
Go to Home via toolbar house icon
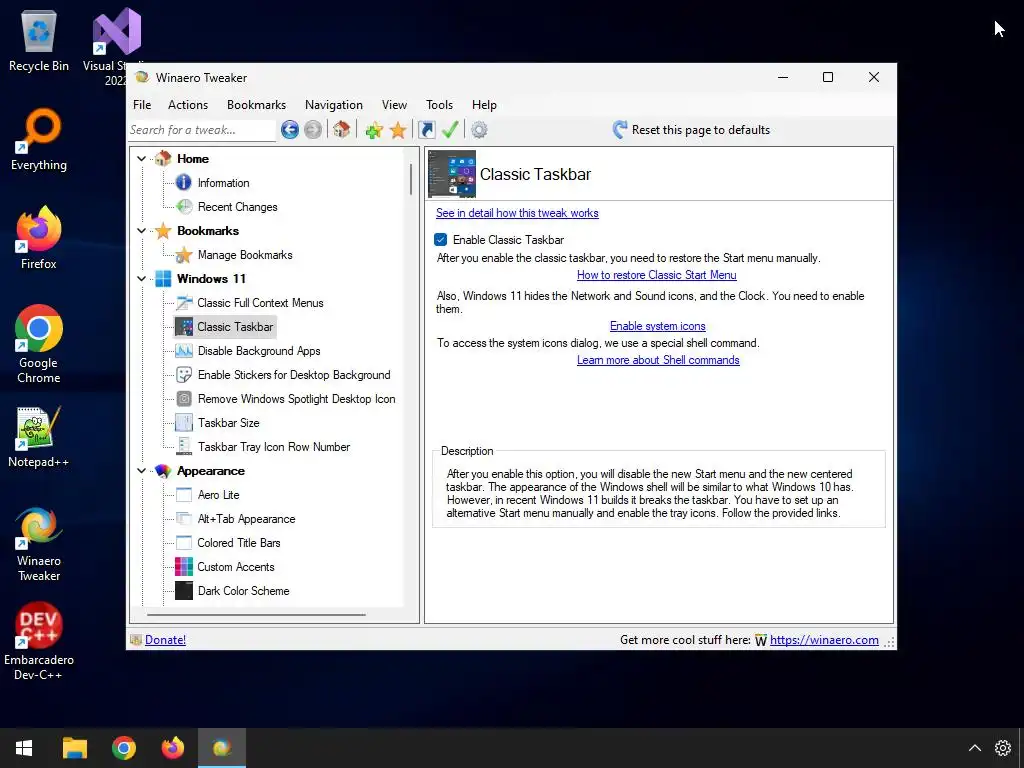point(342,129)
